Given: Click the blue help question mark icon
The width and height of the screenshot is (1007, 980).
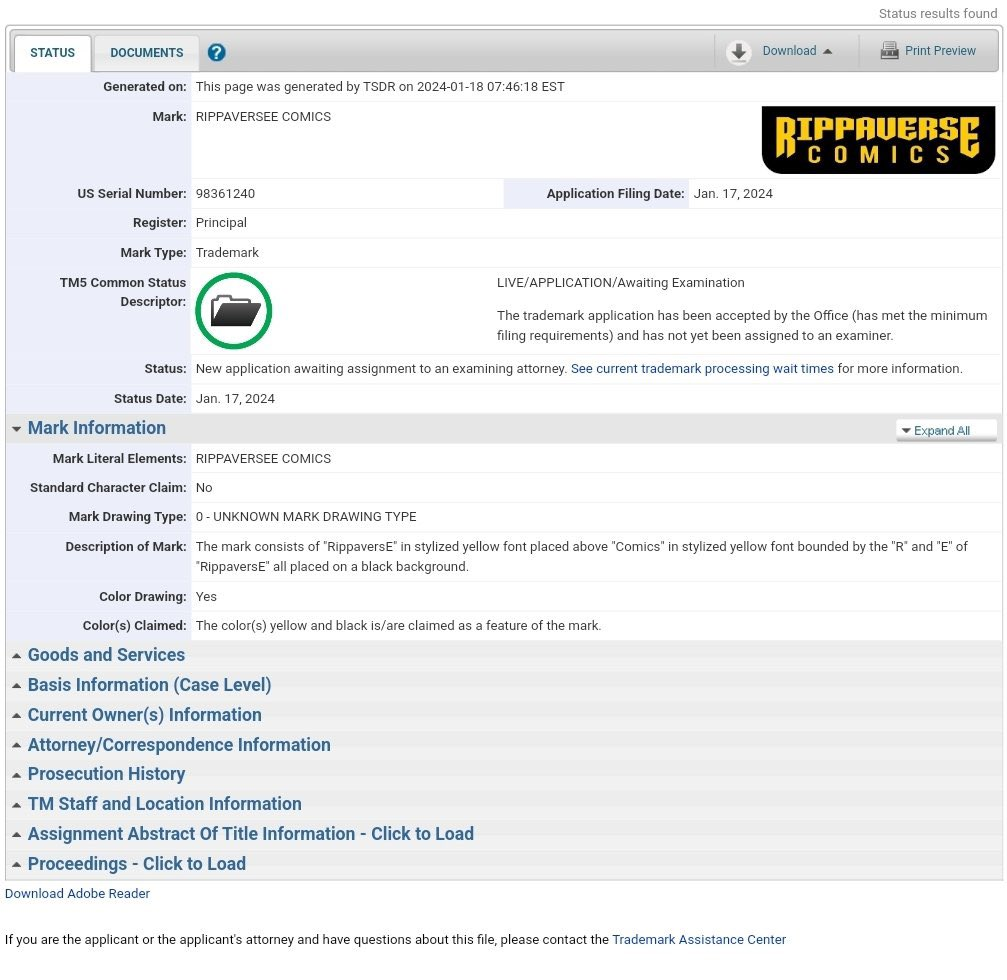Looking at the screenshot, I should click(216, 52).
